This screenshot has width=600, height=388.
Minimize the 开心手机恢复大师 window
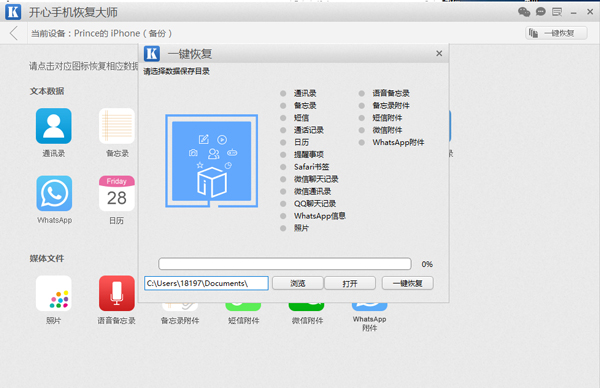(x=573, y=13)
